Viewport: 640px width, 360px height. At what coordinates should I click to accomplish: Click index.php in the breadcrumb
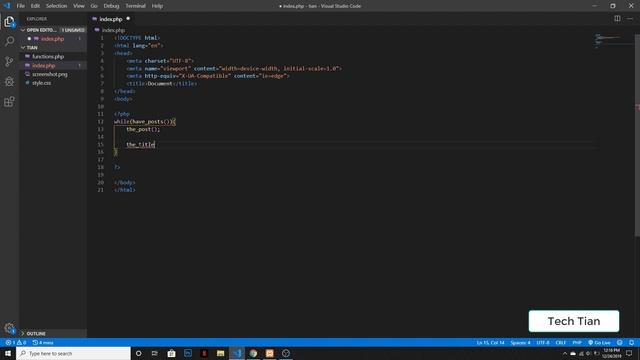113,30
